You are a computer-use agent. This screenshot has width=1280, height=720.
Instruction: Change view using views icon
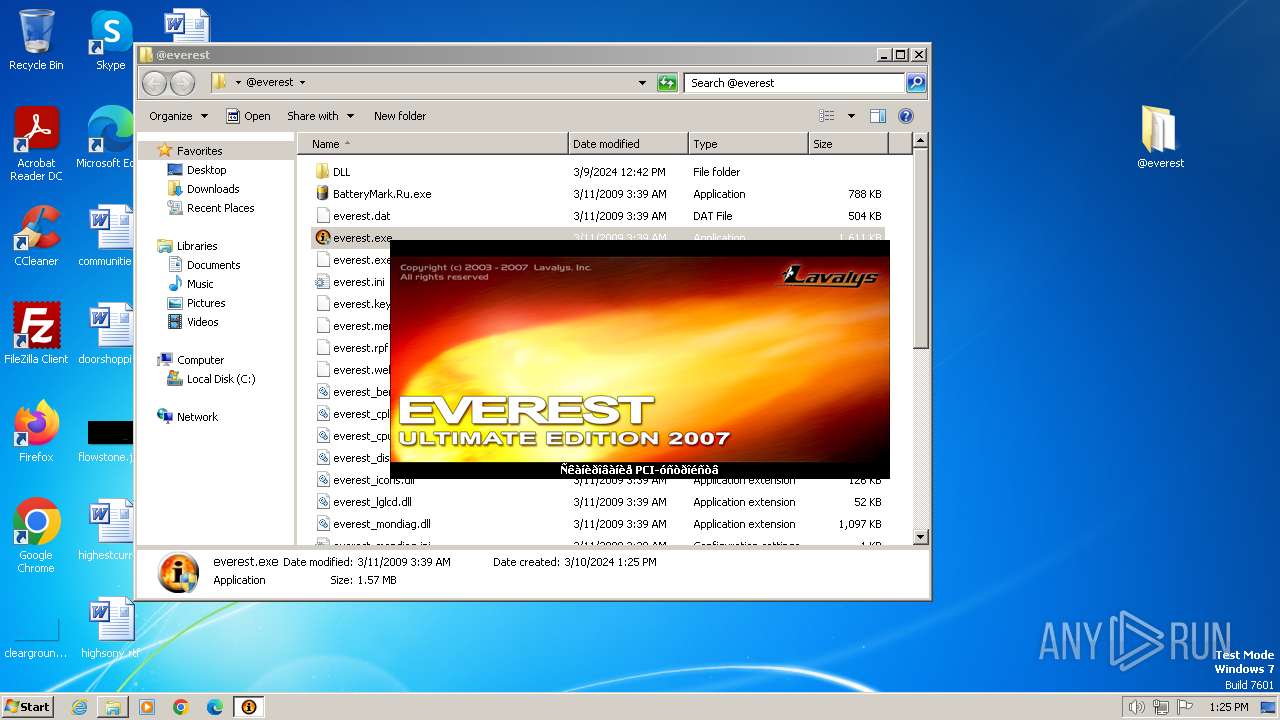click(x=827, y=116)
